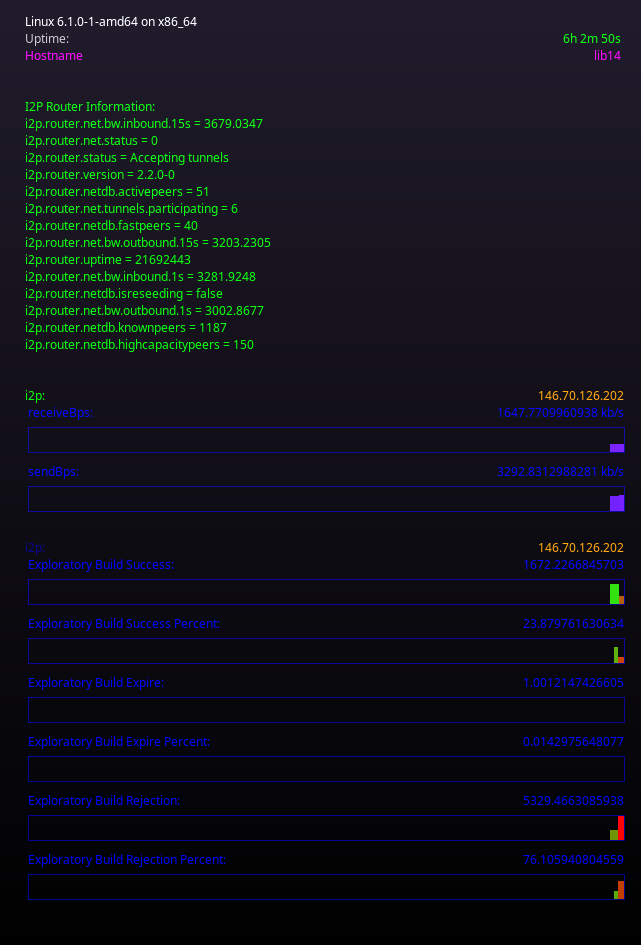Click the 1647.7709960938 kb/s value
This screenshot has width=641, height=945.
pyautogui.click(x=560, y=413)
